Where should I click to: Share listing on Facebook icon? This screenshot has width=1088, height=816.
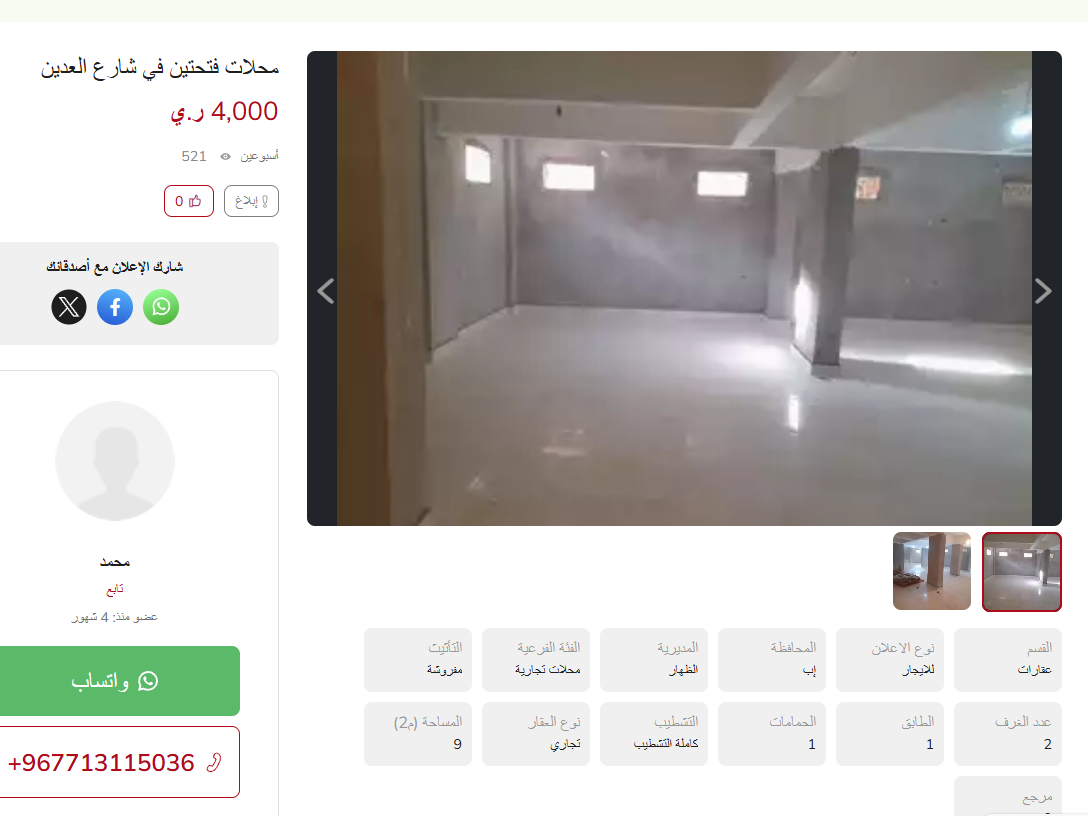115,307
